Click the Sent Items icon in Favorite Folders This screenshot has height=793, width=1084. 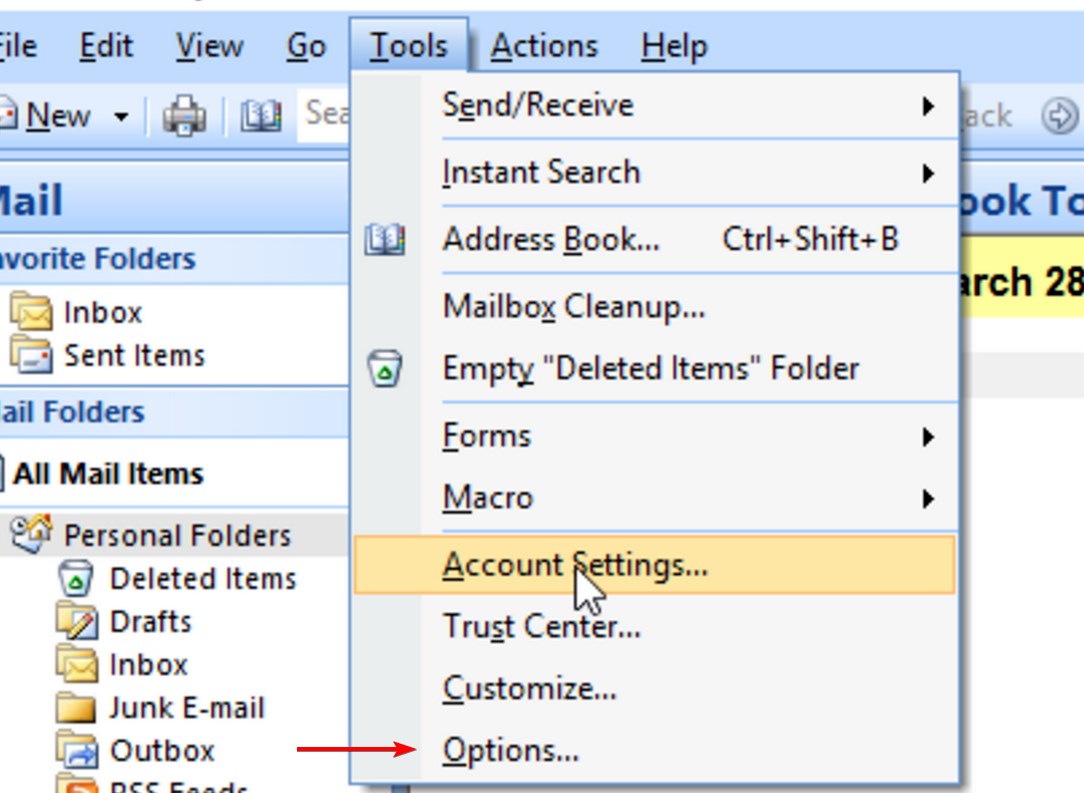click(30, 354)
